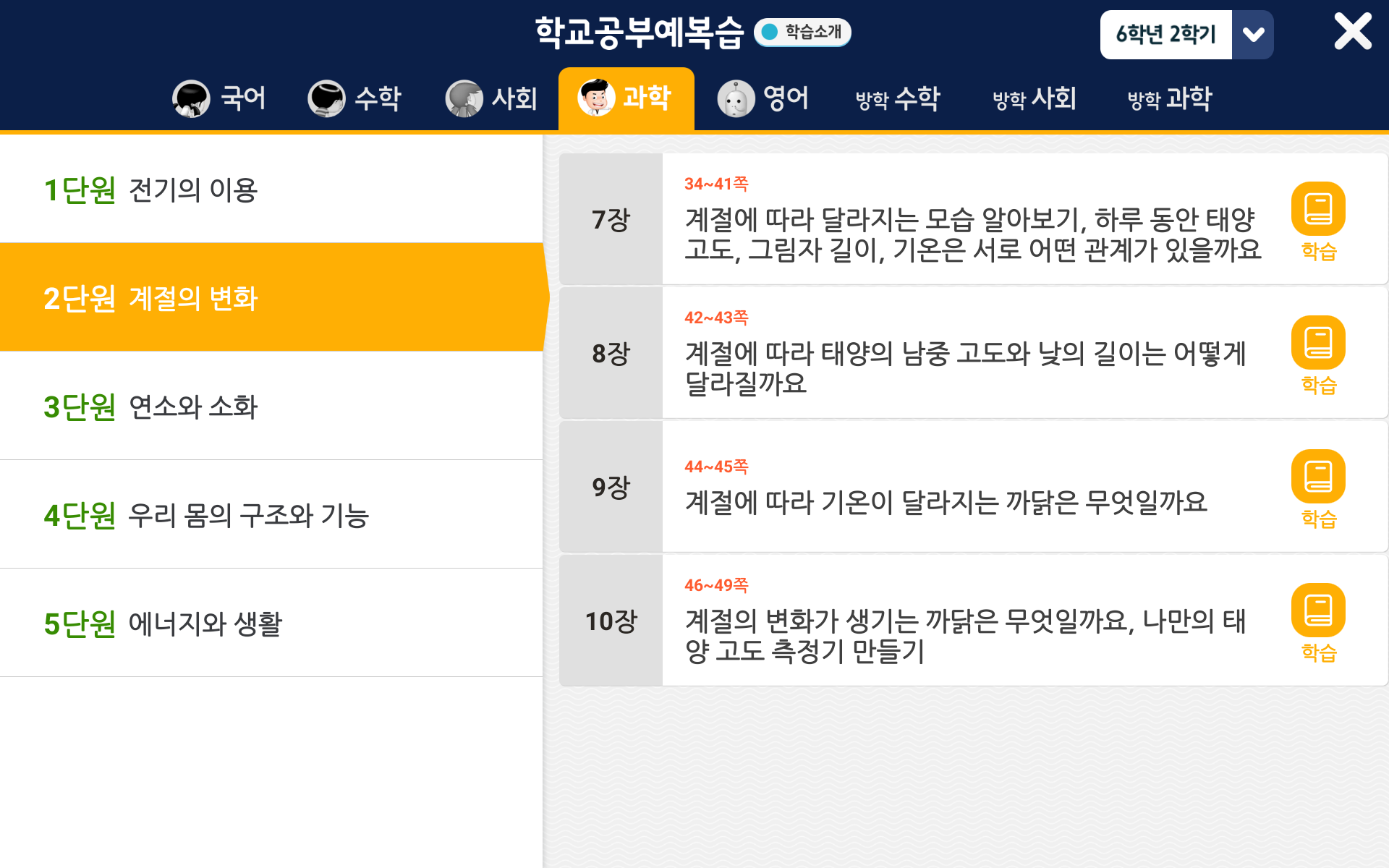Open the 학습 book icon for 10장
1389x868 pixels.
coord(1318,610)
